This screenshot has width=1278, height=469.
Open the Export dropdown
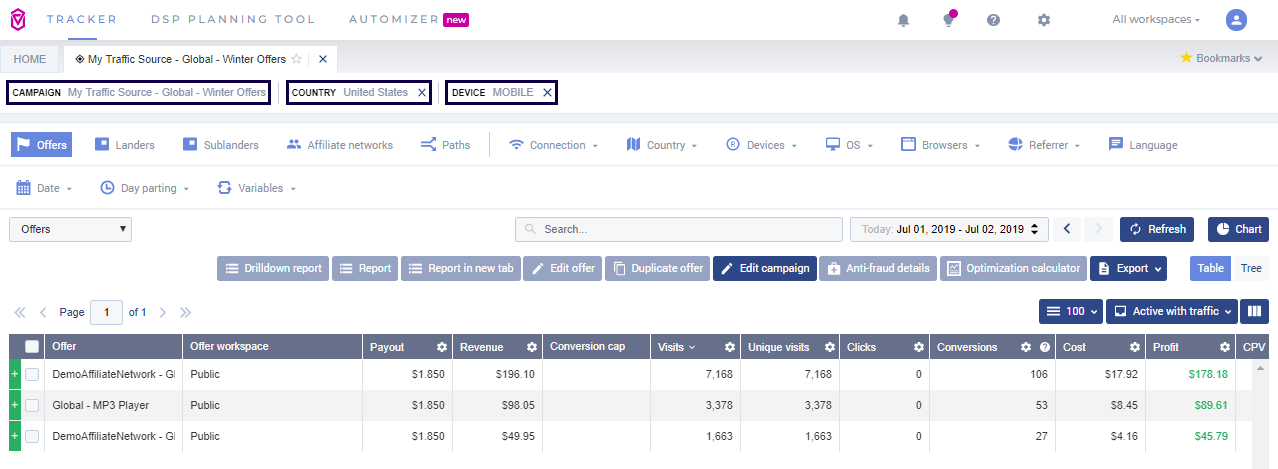click(1129, 268)
